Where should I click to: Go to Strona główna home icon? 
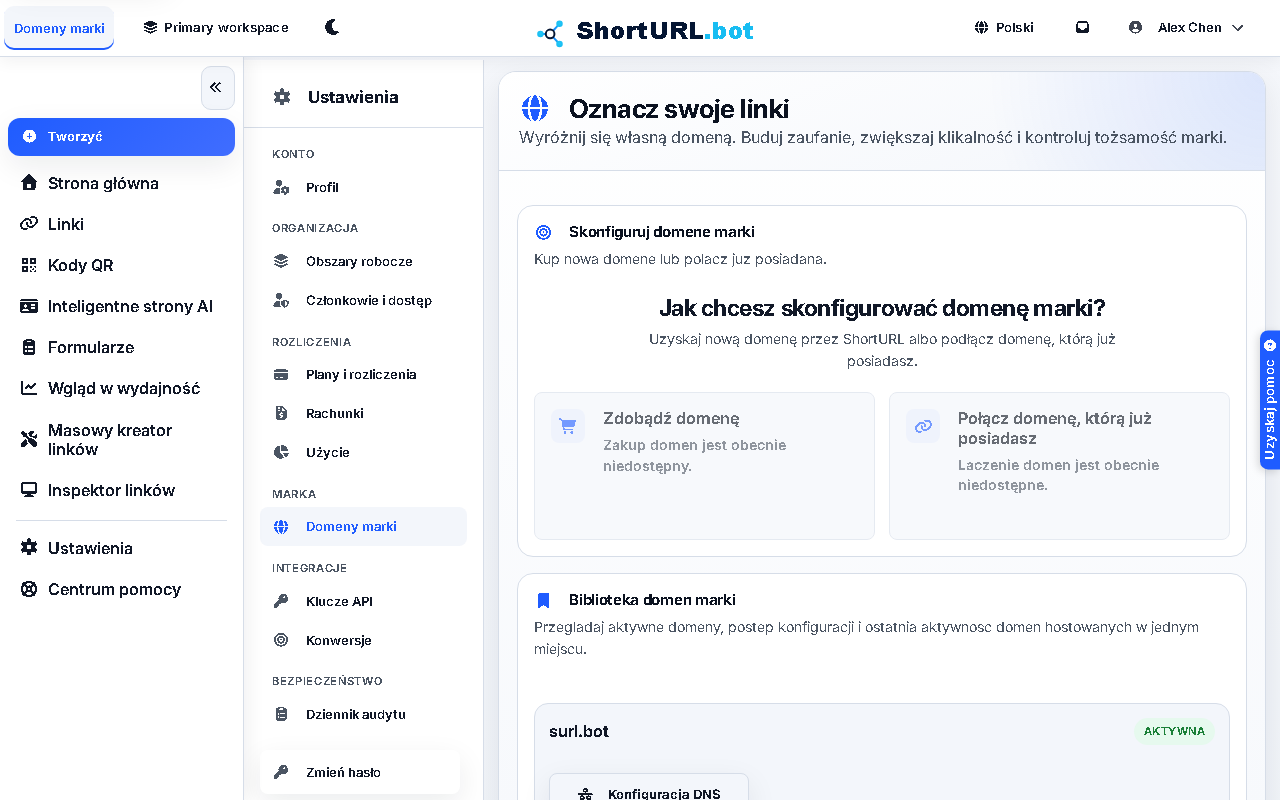(29, 183)
